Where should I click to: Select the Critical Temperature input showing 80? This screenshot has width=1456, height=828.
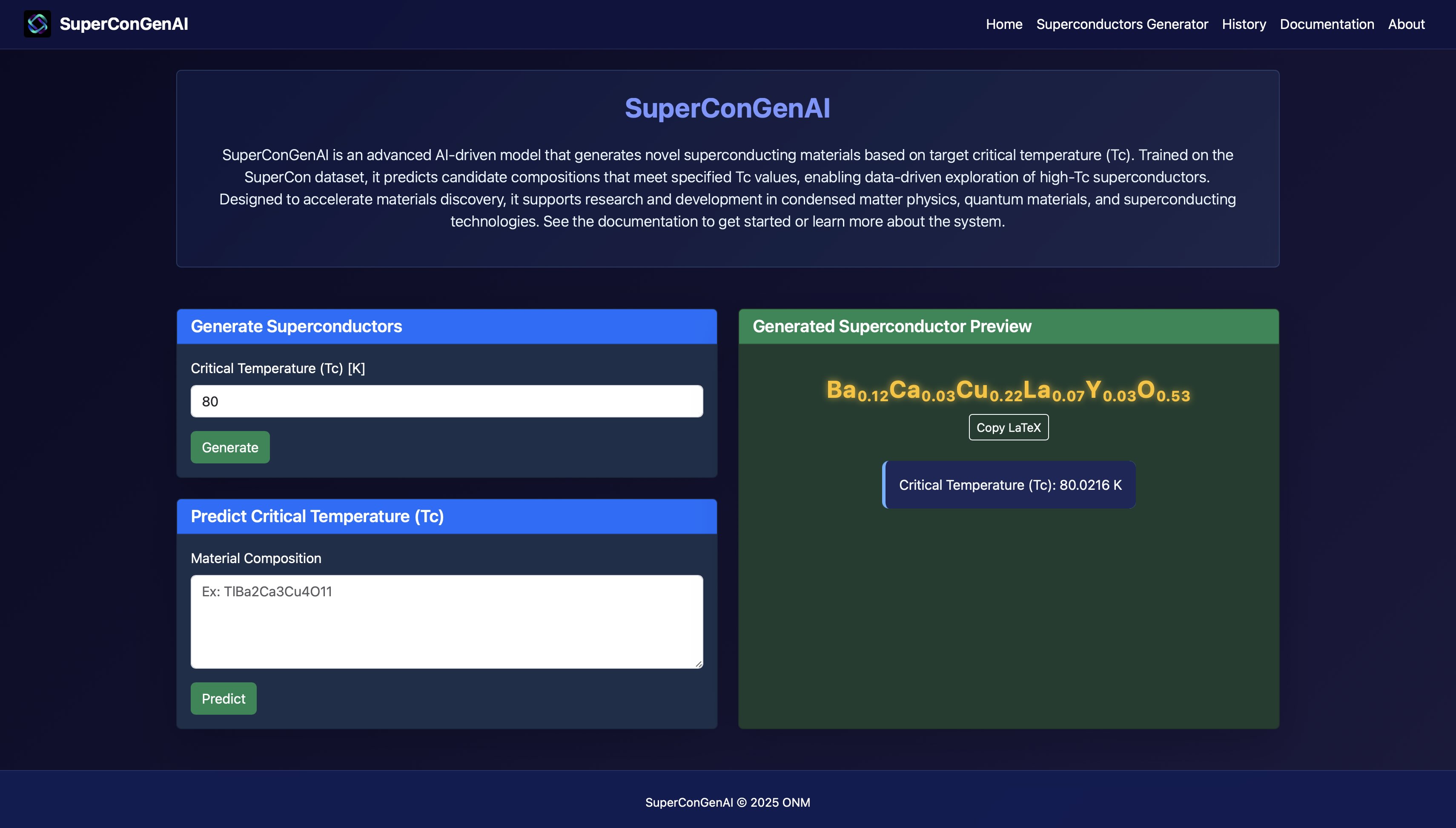pyautogui.click(x=447, y=401)
